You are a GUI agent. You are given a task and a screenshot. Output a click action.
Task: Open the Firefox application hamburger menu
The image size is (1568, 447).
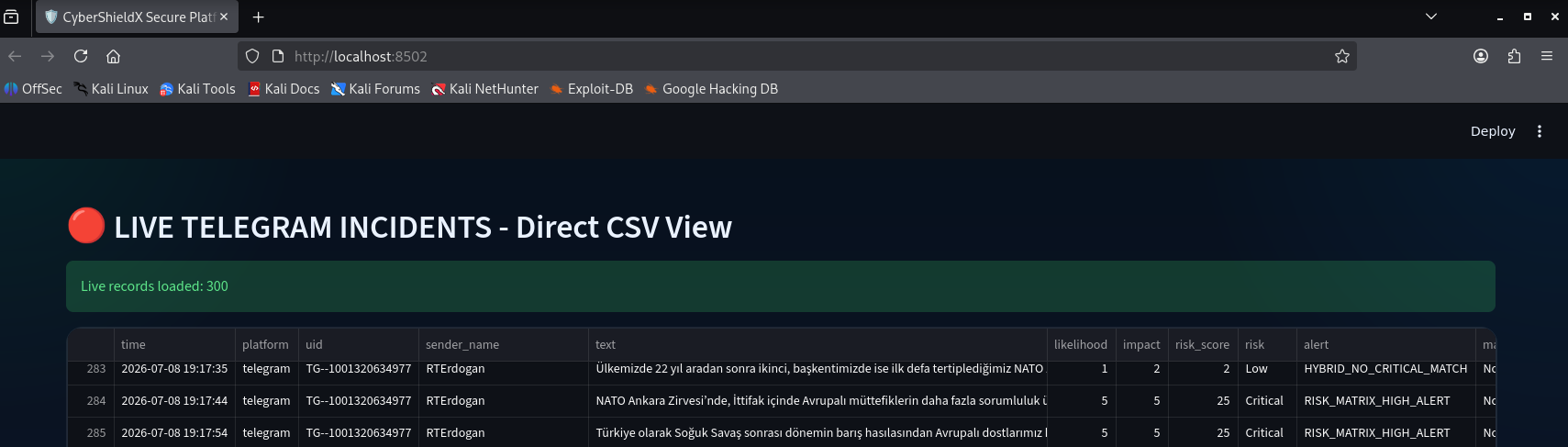(x=1547, y=56)
